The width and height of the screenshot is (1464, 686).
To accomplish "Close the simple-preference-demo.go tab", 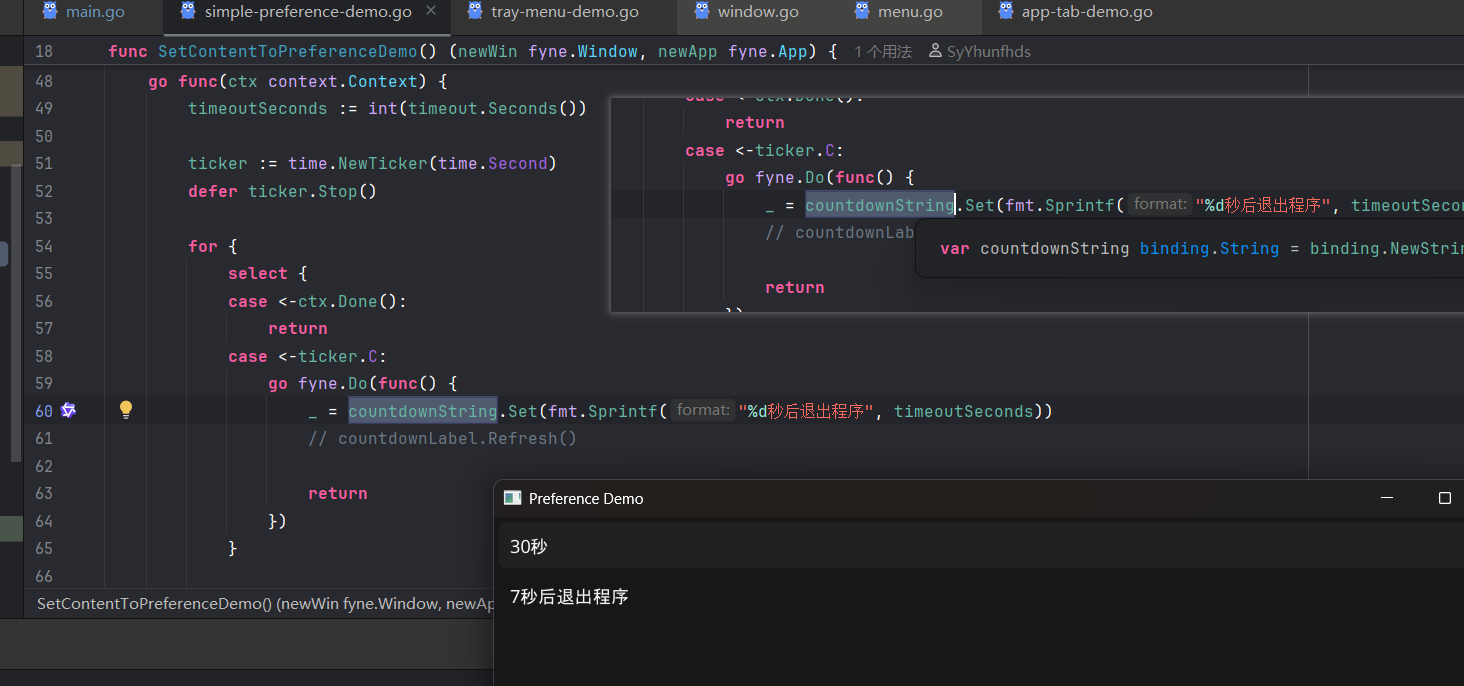I will point(431,11).
